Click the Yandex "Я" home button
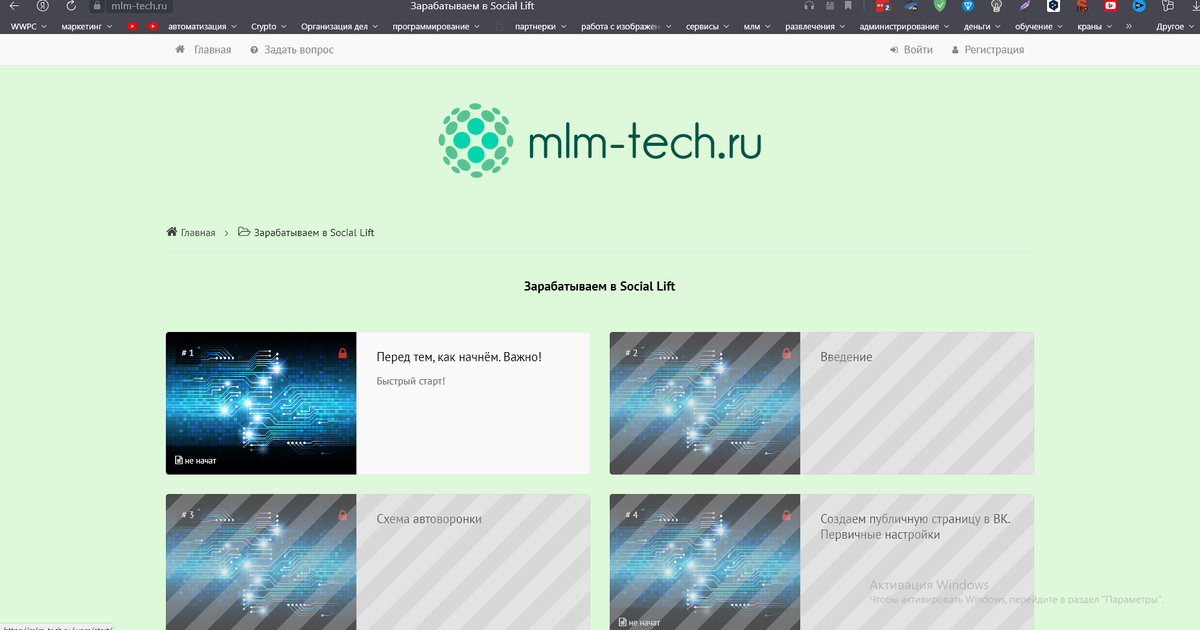 pyautogui.click(x=43, y=6)
